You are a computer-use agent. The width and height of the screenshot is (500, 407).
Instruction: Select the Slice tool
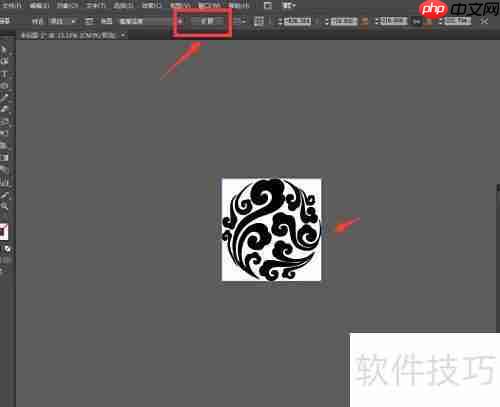click(5, 195)
